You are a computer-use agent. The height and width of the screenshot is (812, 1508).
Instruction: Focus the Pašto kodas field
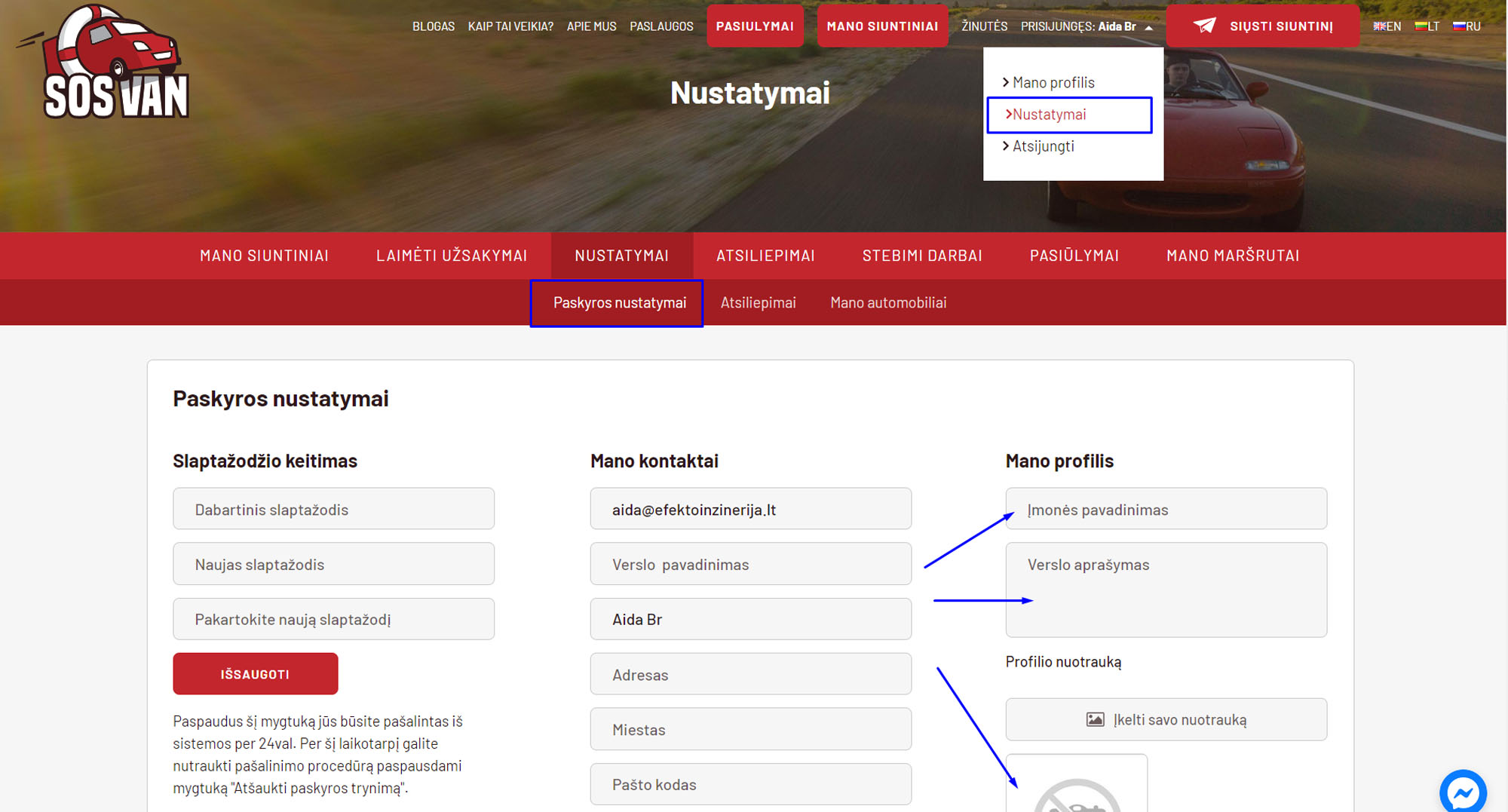point(750,784)
